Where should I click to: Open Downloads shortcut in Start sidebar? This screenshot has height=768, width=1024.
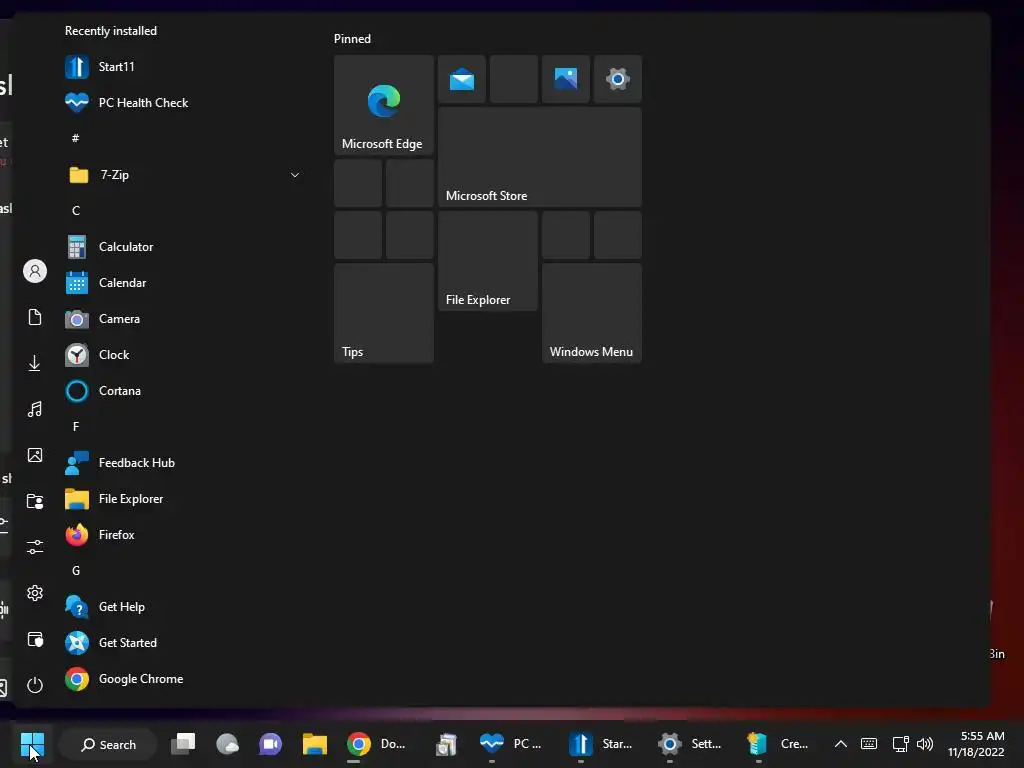(x=35, y=363)
